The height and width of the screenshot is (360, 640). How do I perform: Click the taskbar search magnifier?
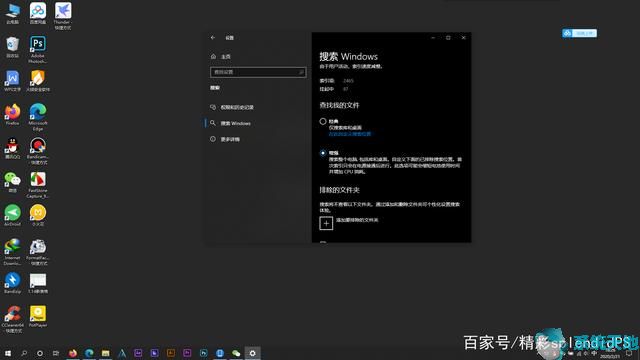point(24,353)
